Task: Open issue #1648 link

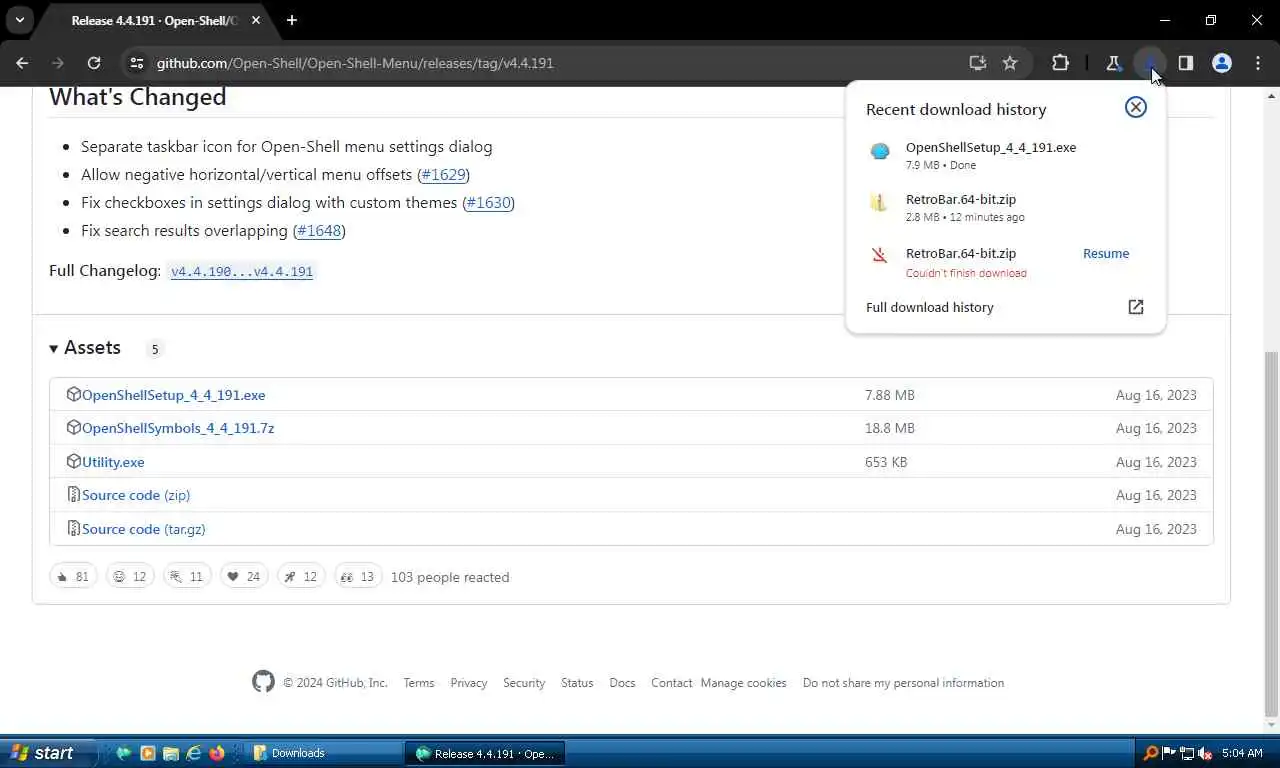Action: (x=319, y=230)
